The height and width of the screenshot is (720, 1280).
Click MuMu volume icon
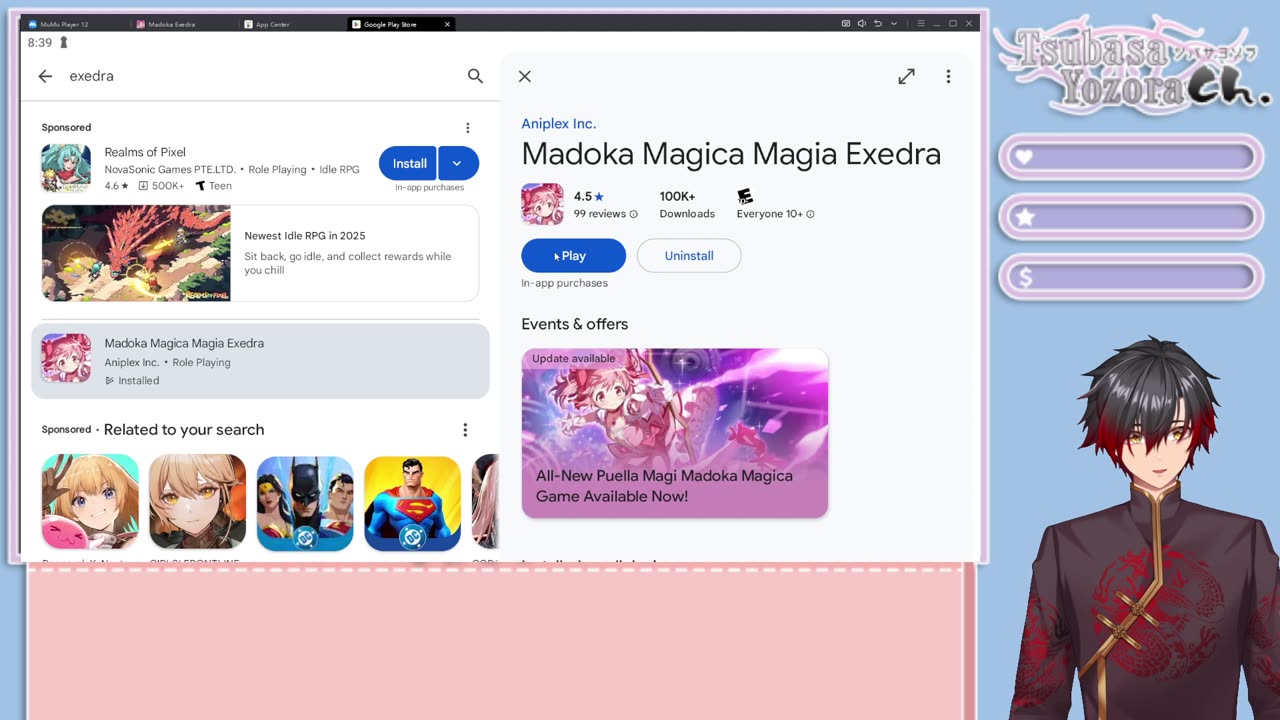point(862,24)
